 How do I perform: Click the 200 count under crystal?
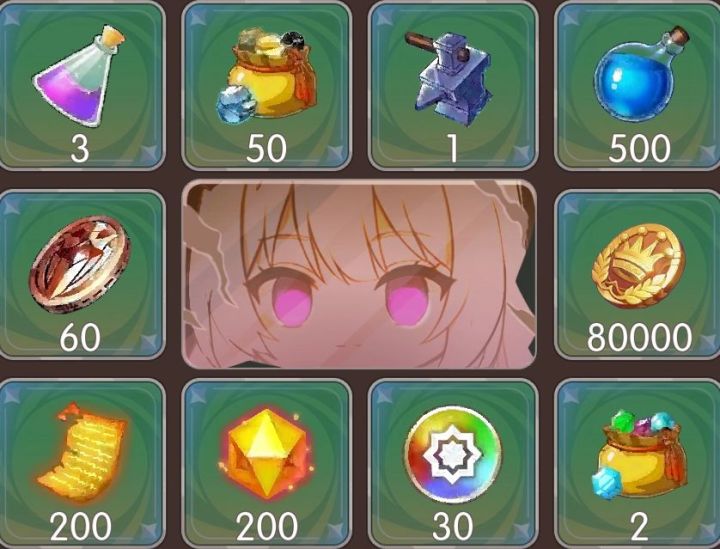[x=267, y=527]
